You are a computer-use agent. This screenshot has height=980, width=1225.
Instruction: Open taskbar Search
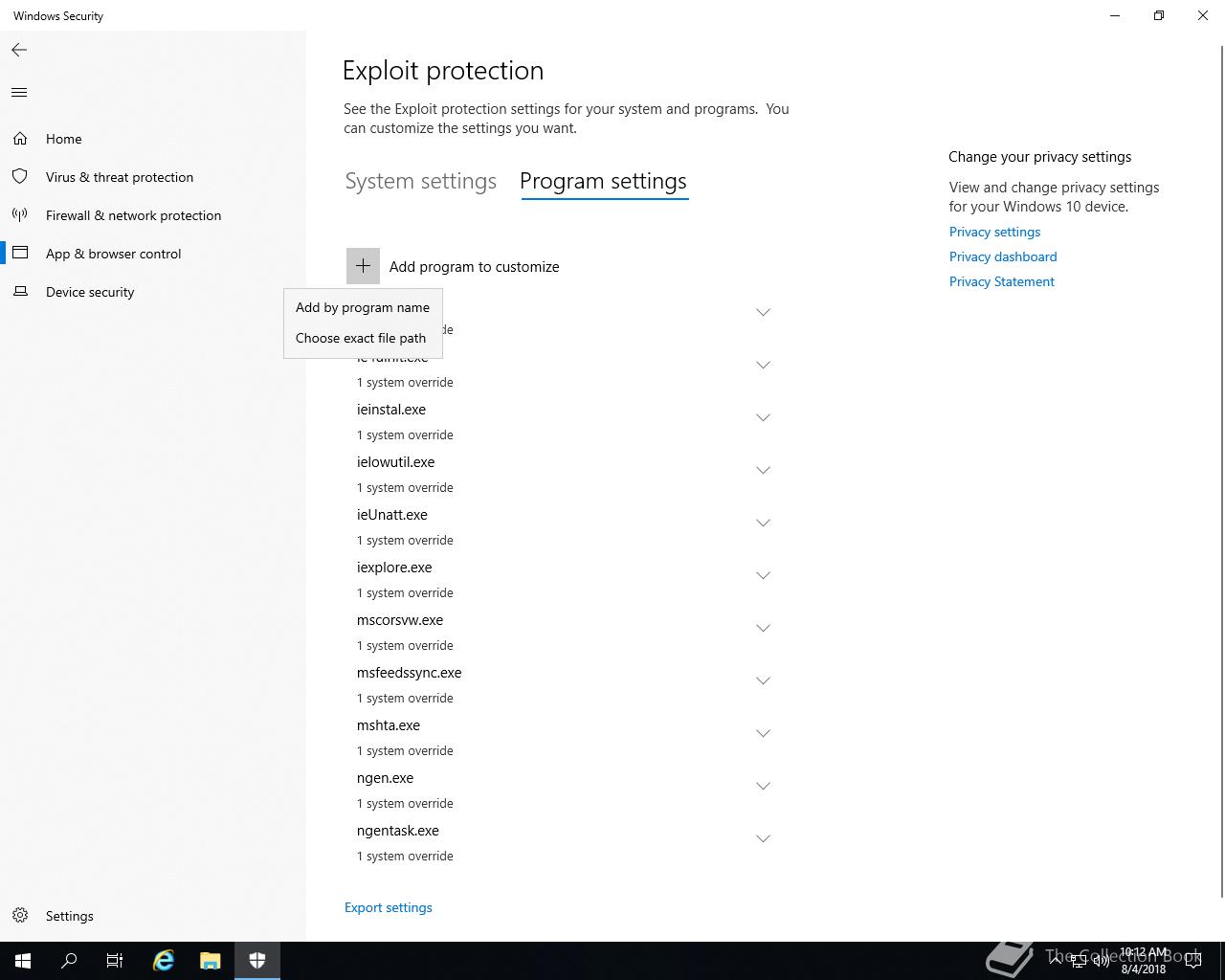(x=69, y=961)
